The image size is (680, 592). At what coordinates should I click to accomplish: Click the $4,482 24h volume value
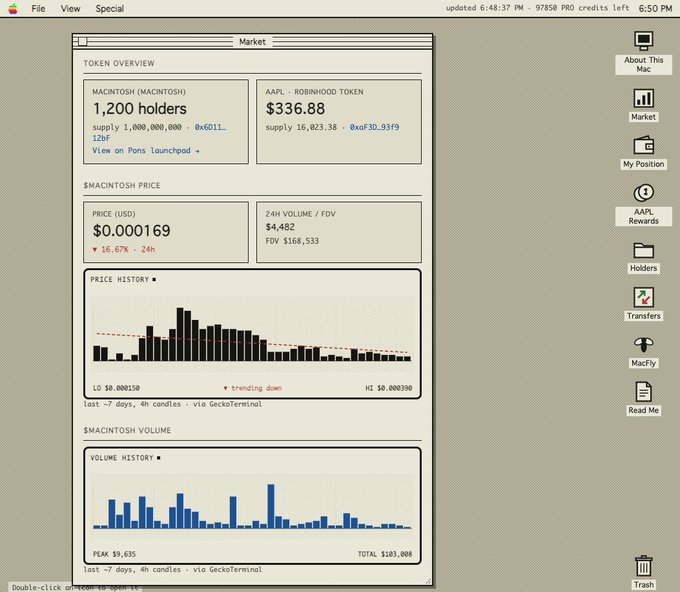[x=280, y=227]
